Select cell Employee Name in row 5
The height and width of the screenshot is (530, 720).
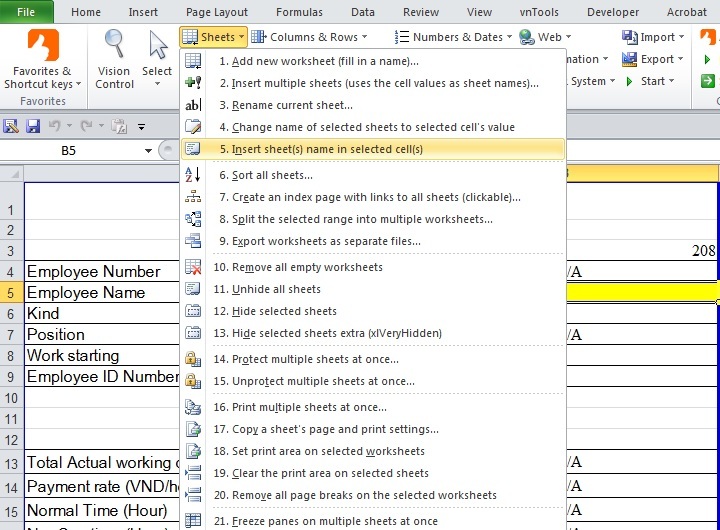(x=101, y=292)
